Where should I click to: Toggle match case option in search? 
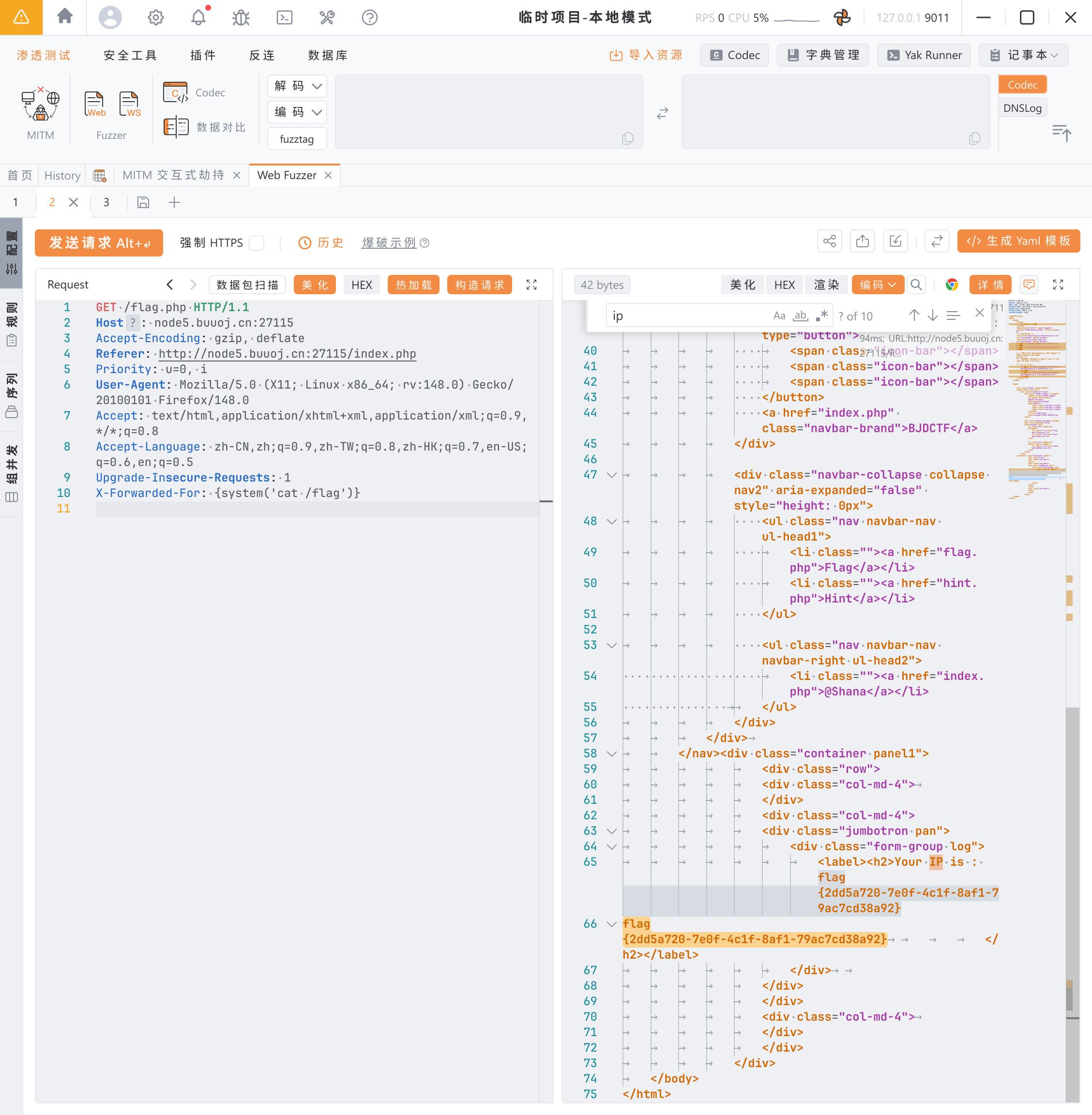(x=779, y=316)
